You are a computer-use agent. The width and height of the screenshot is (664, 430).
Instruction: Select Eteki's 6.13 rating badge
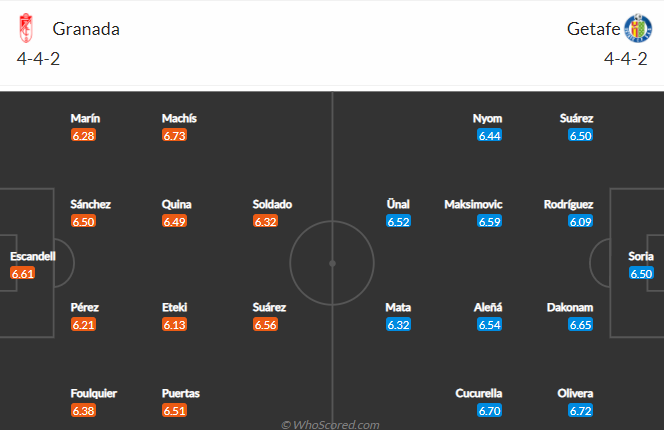[174, 325]
